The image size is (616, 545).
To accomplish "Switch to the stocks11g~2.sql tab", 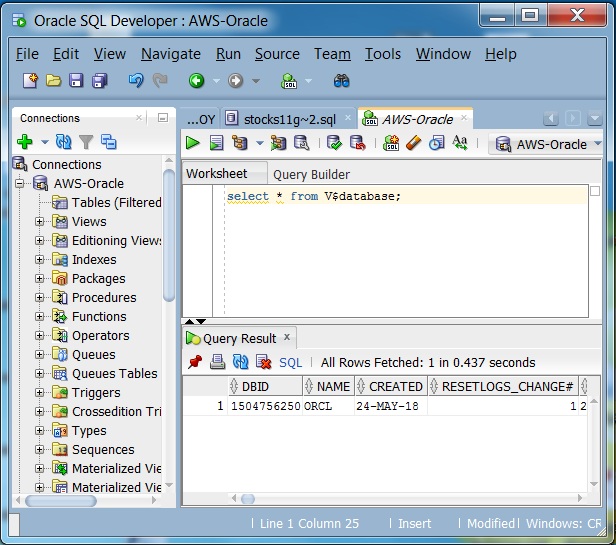I will point(289,119).
